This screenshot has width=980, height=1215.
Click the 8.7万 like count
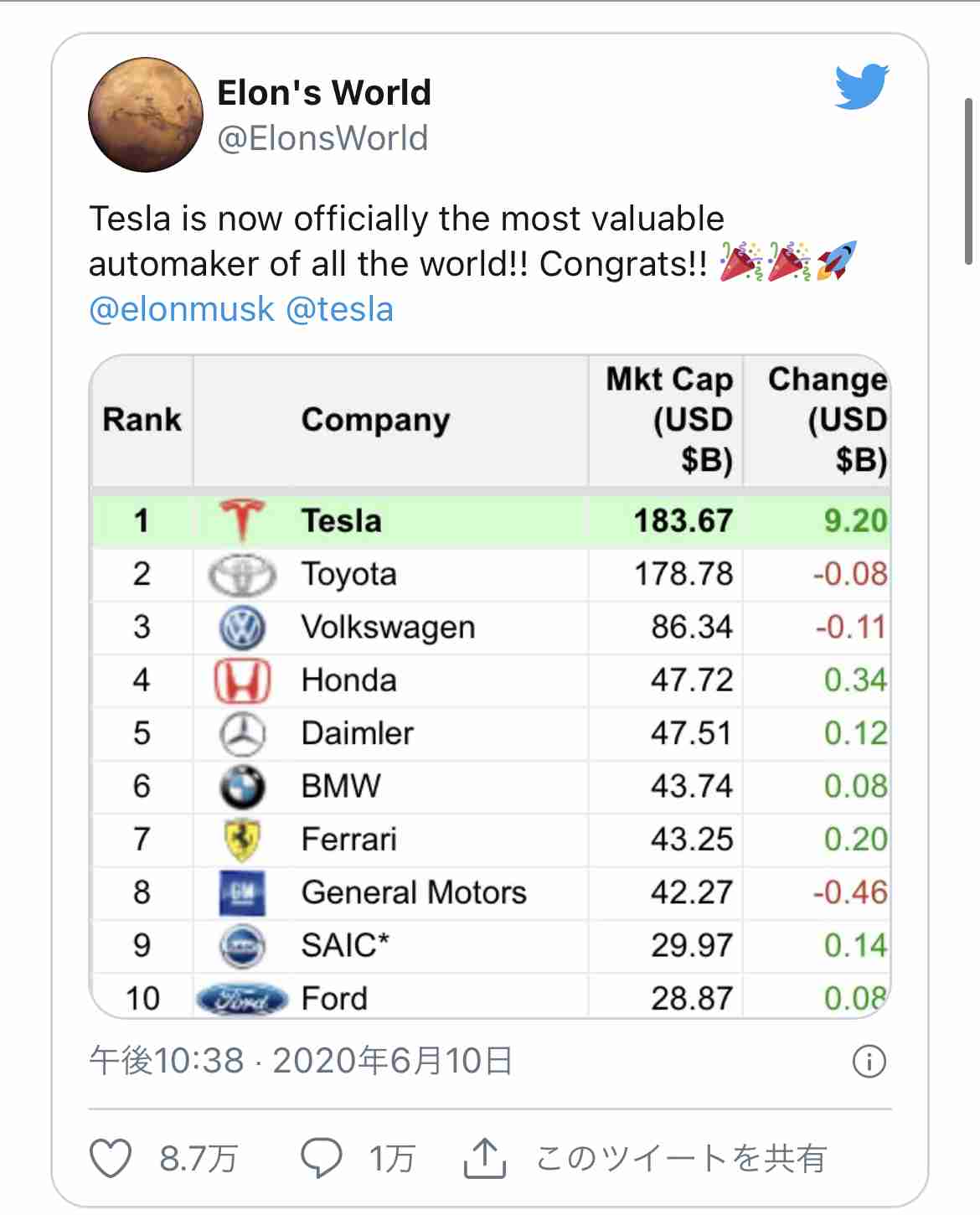click(199, 1159)
